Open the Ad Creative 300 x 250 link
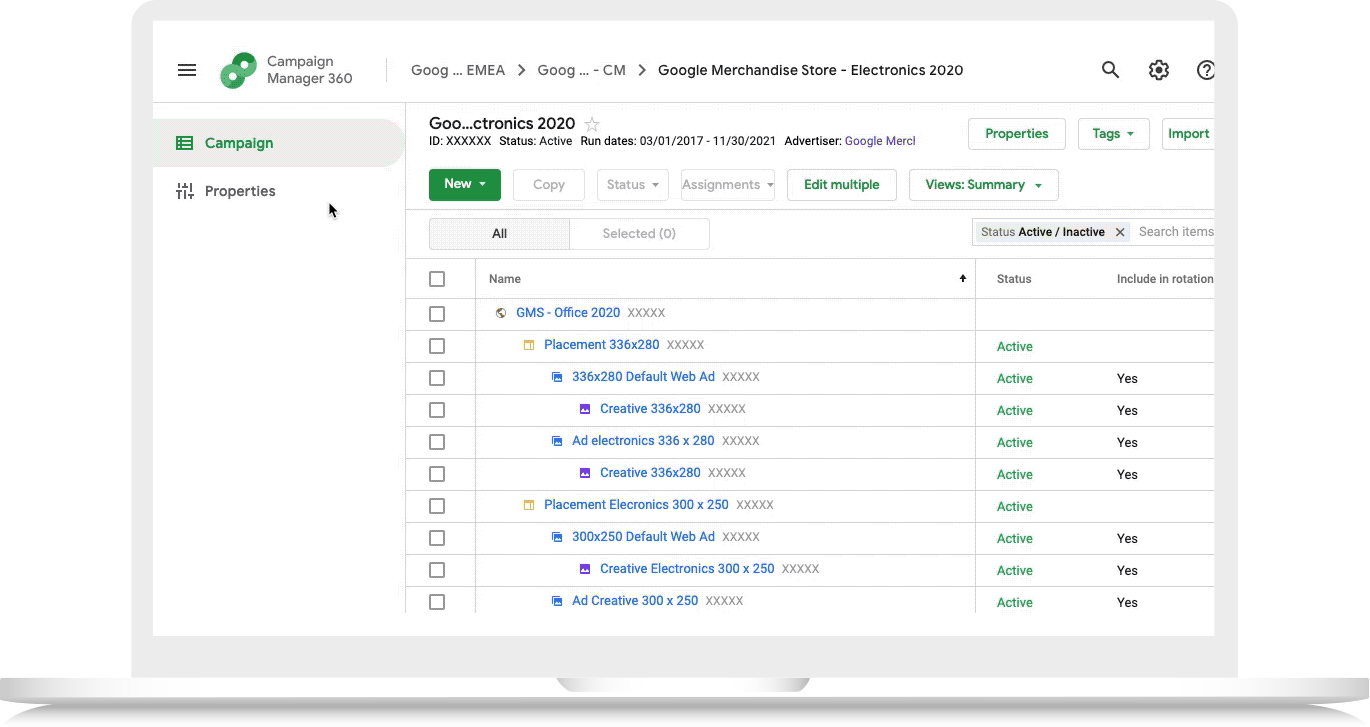Screen dimensions: 1370x727 [635, 601]
